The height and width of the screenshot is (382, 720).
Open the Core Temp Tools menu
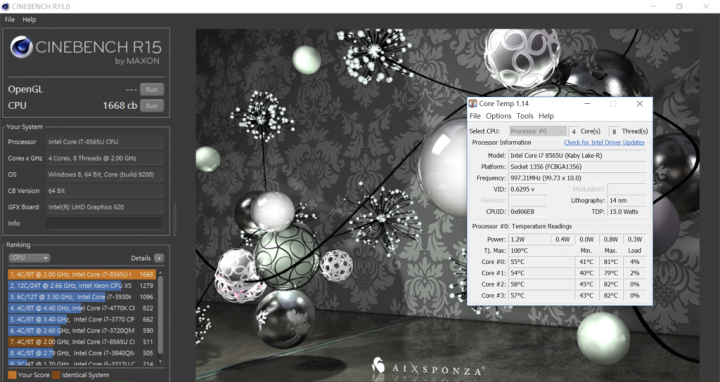(525, 116)
